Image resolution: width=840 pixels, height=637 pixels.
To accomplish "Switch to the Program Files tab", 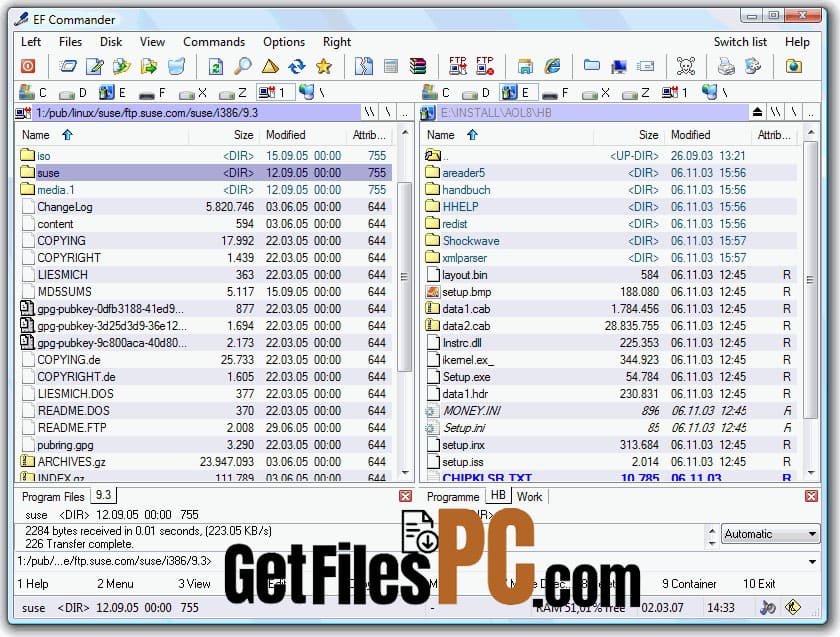I will 53,497.
